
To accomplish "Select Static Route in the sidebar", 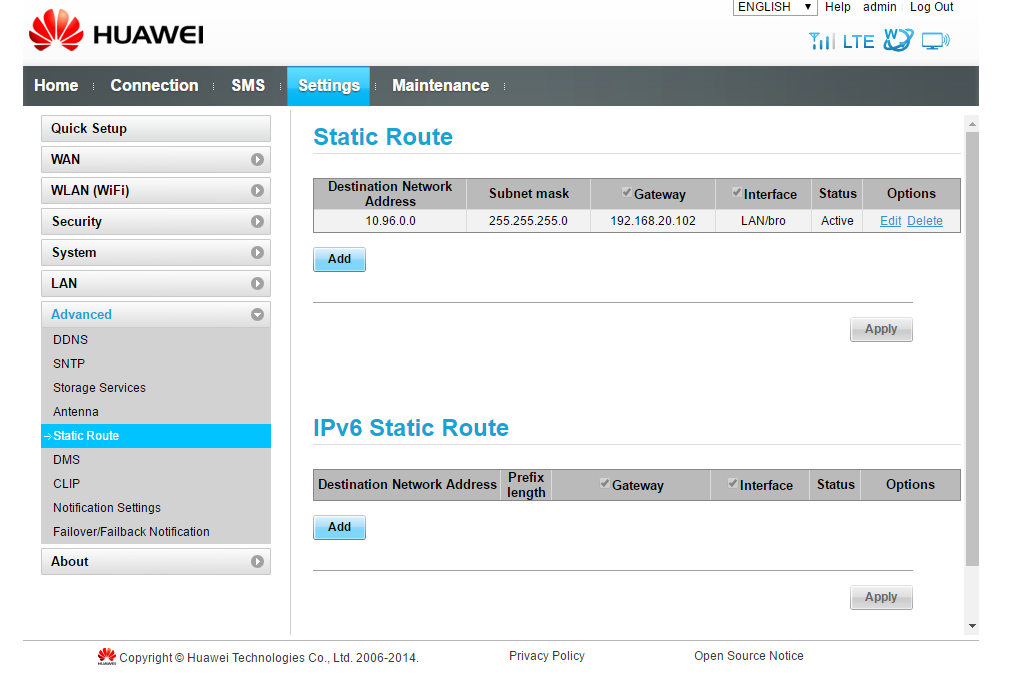I will 155,436.
